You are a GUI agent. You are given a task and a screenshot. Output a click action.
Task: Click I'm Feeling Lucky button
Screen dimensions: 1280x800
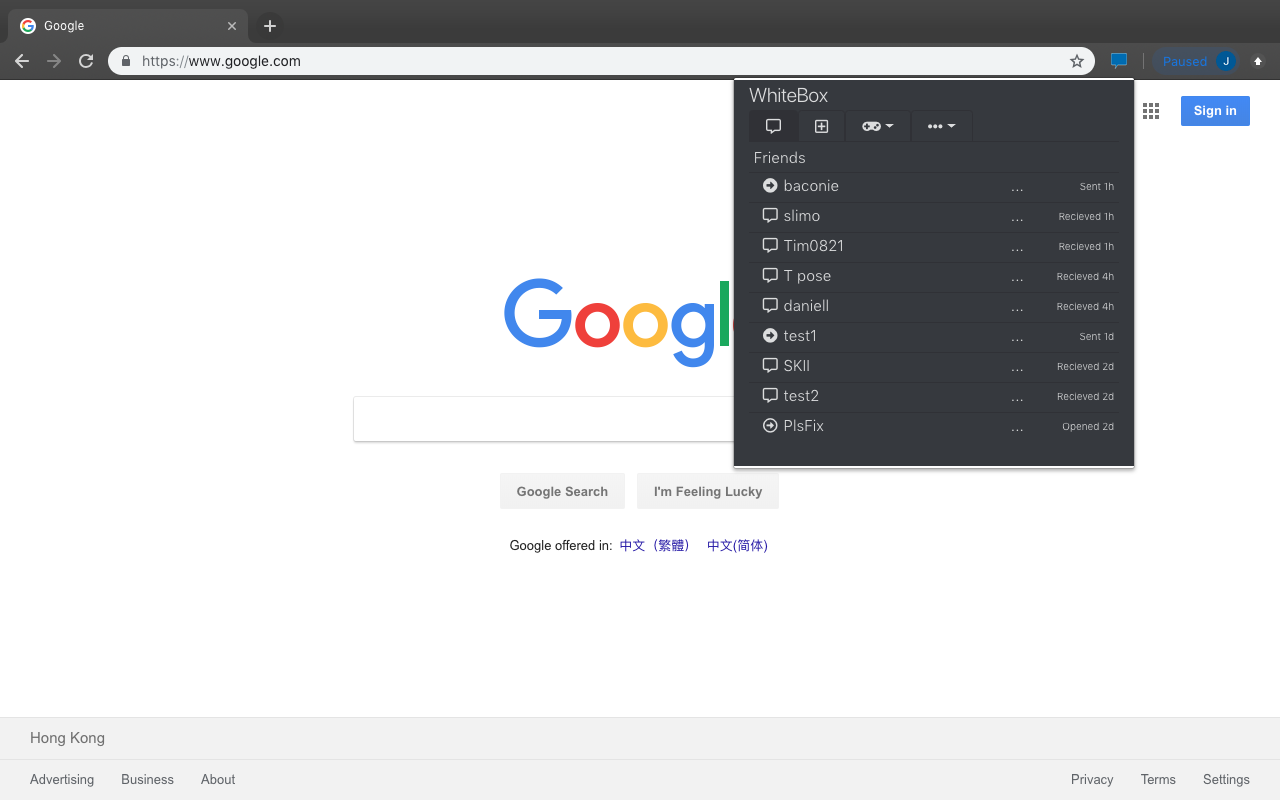(708, 491)
